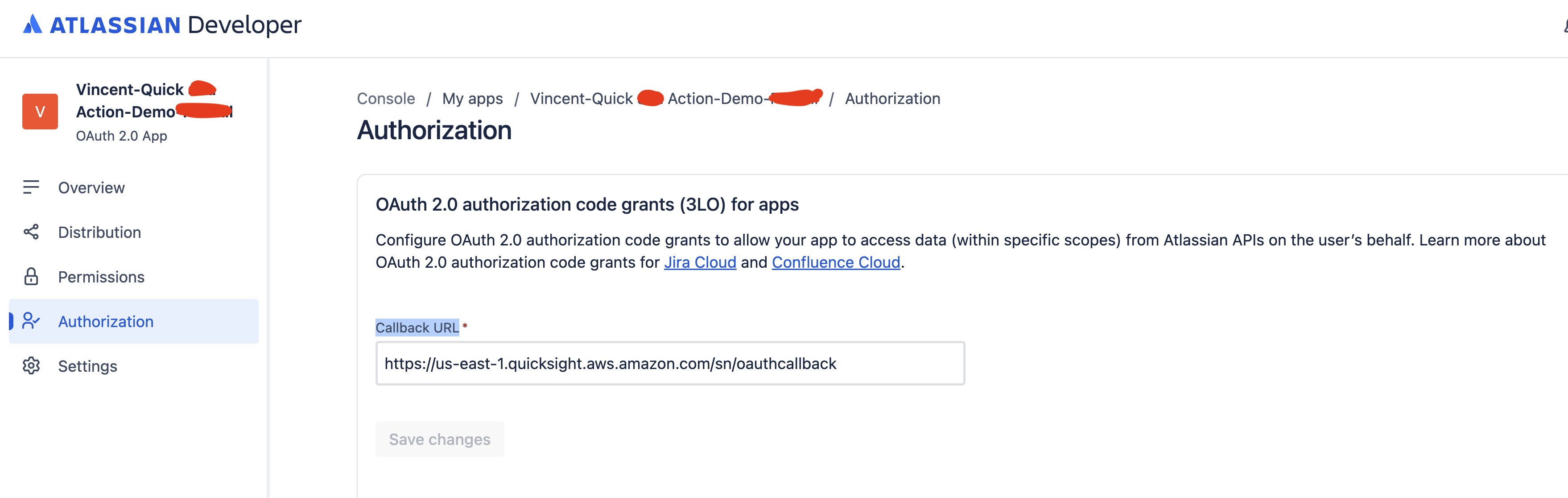The image size is (1568, 498).
Task: Go to My apps via breadcrumb
Action: pyautogui.click(x=472, y=98)
